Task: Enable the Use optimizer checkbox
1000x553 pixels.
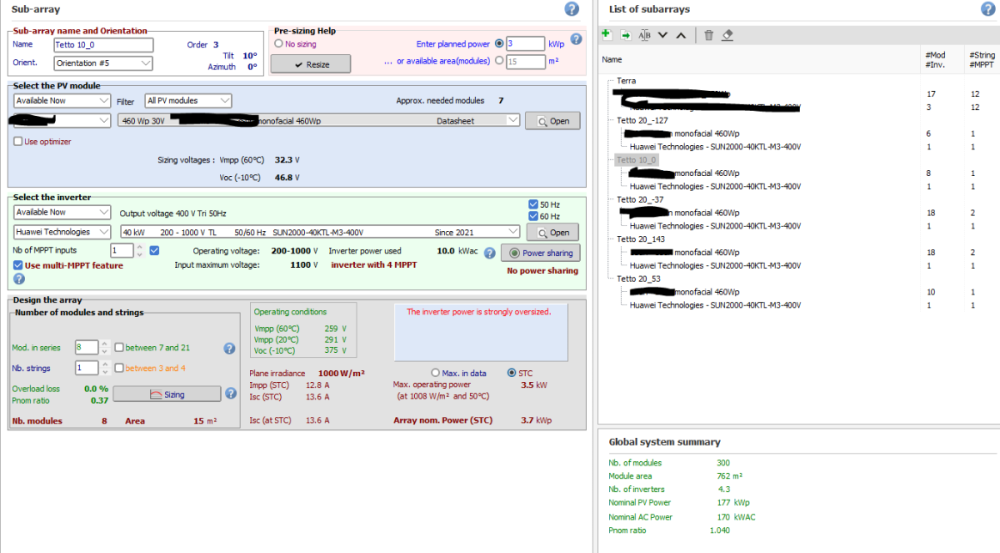Action: click(18, 142)
